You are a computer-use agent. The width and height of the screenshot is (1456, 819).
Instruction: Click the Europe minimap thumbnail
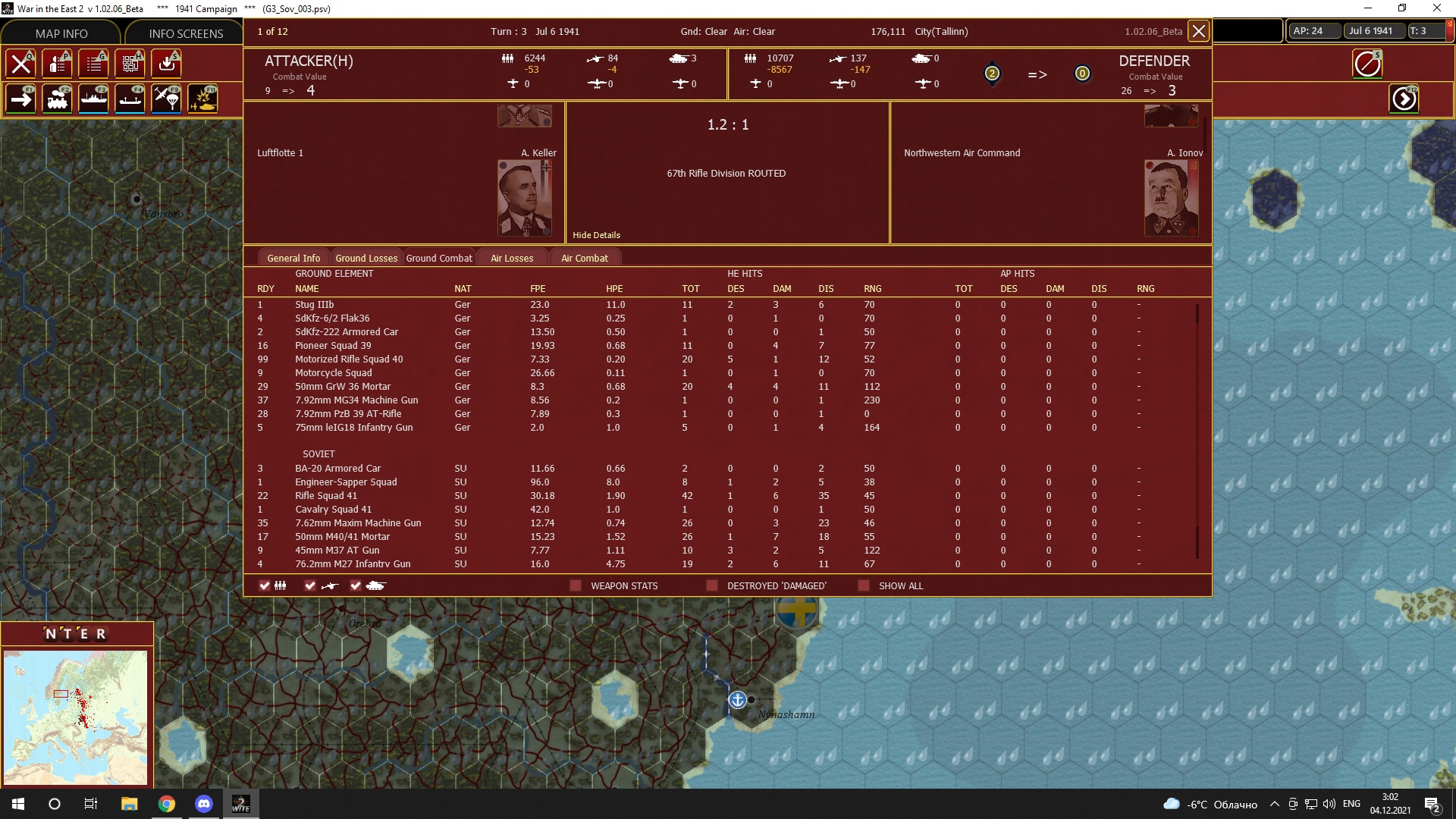click(x=76, y=717)
